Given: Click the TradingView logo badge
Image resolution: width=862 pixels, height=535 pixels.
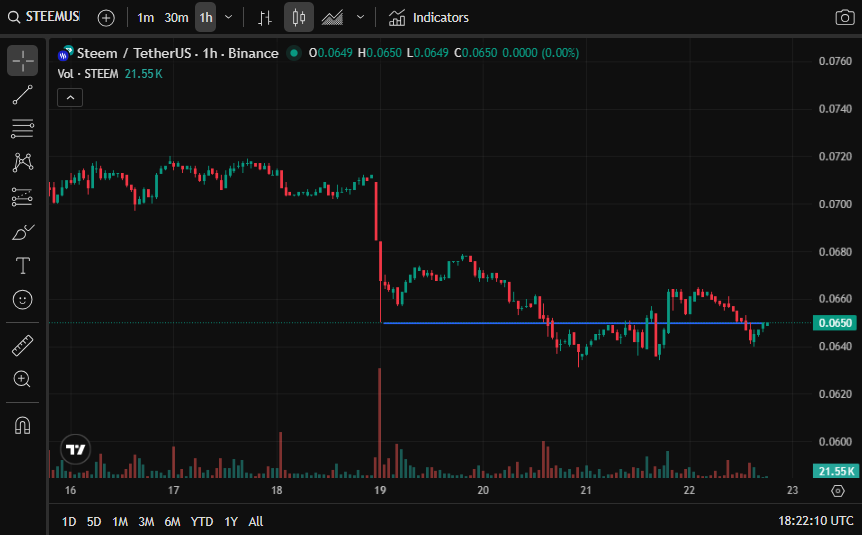Looking at the screenshot, I should 75,449.
